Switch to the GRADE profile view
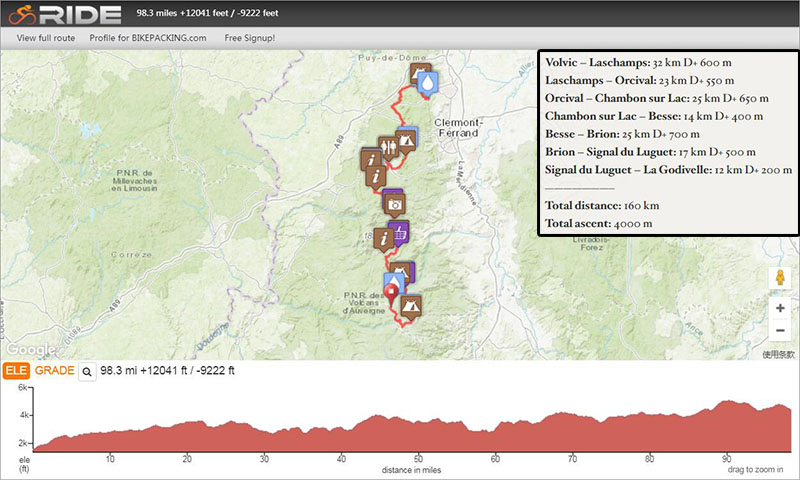The height and width of the screenshot is (480, 800). point(54,371)
